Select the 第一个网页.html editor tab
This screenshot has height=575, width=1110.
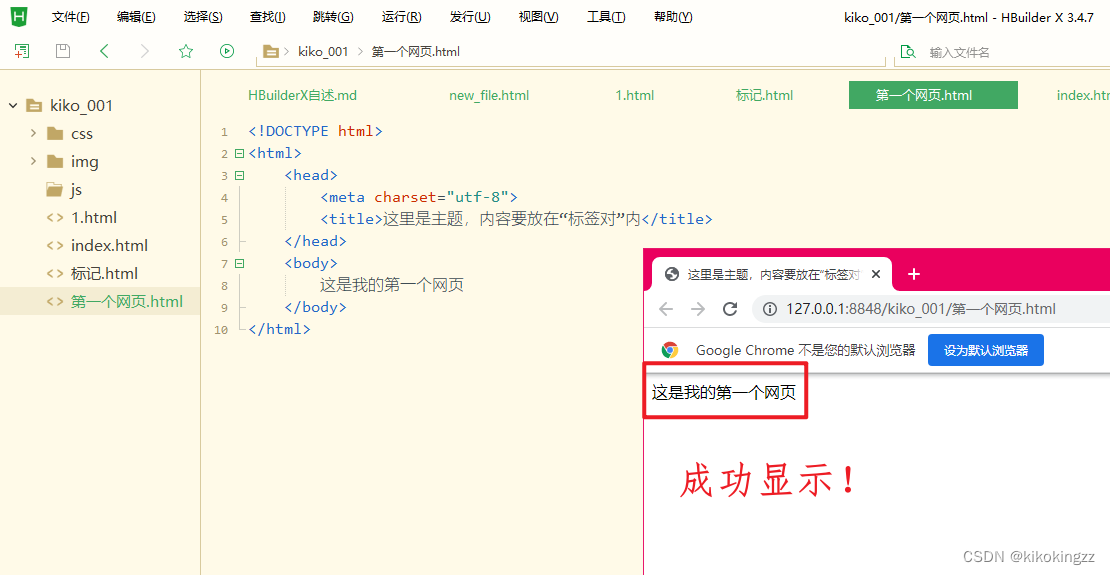point(933,95)
